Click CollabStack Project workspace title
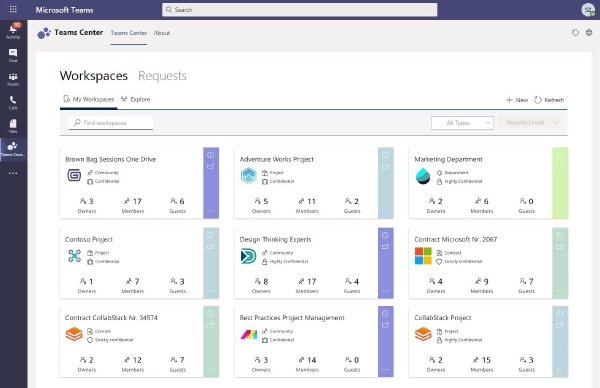The height and width of the screenshot is (388, 600). coord(443,318)
